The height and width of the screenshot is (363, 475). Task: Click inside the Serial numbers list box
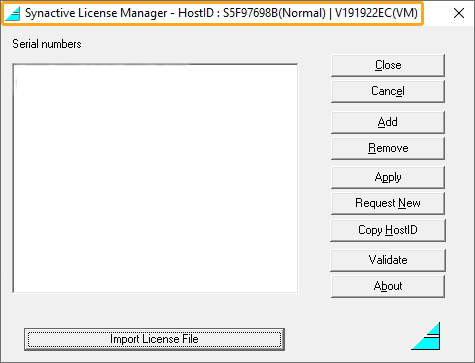(155, 178)
